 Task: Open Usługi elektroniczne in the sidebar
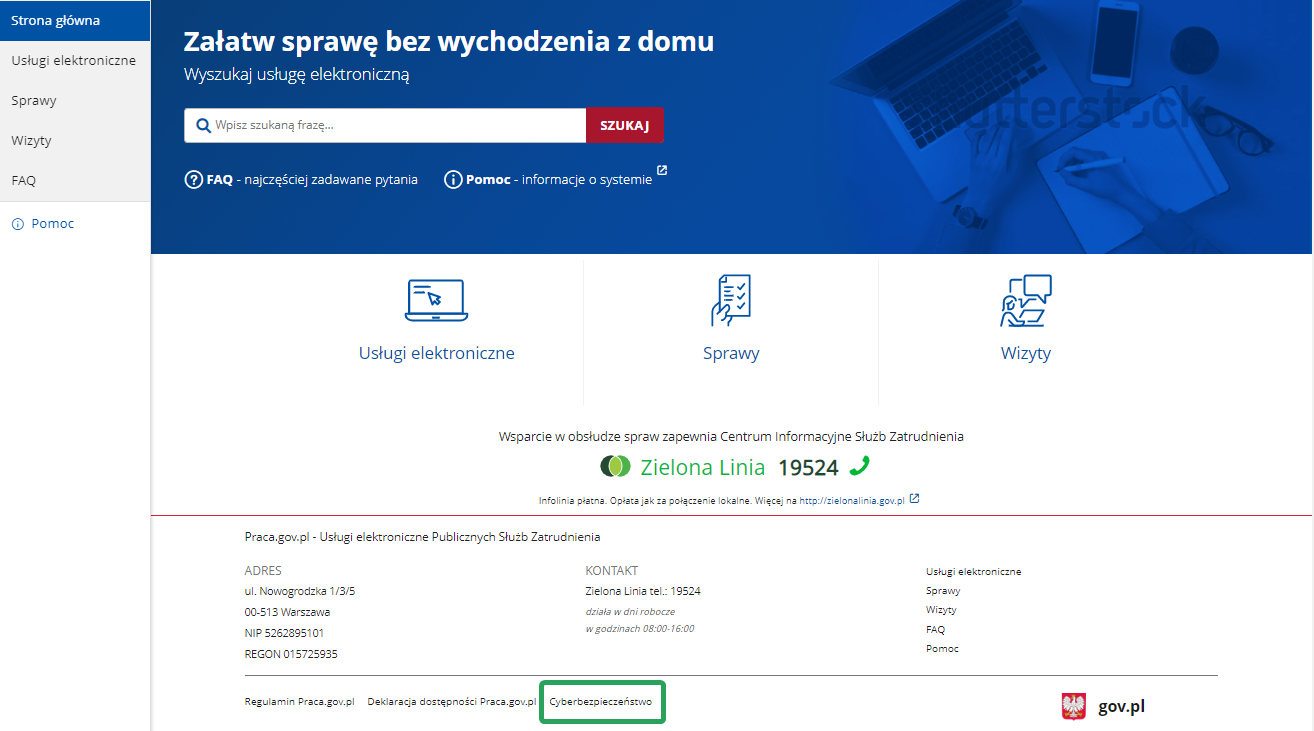[75, 61]
